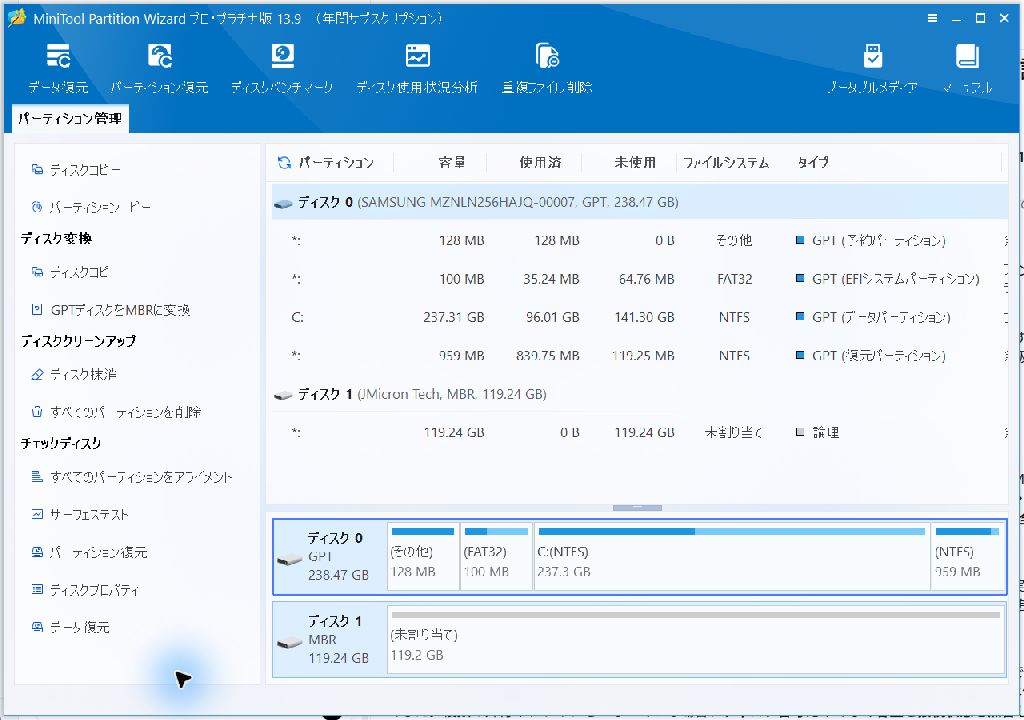
Task: Sort by the タイプ column header
Action: tap(813, 162)
